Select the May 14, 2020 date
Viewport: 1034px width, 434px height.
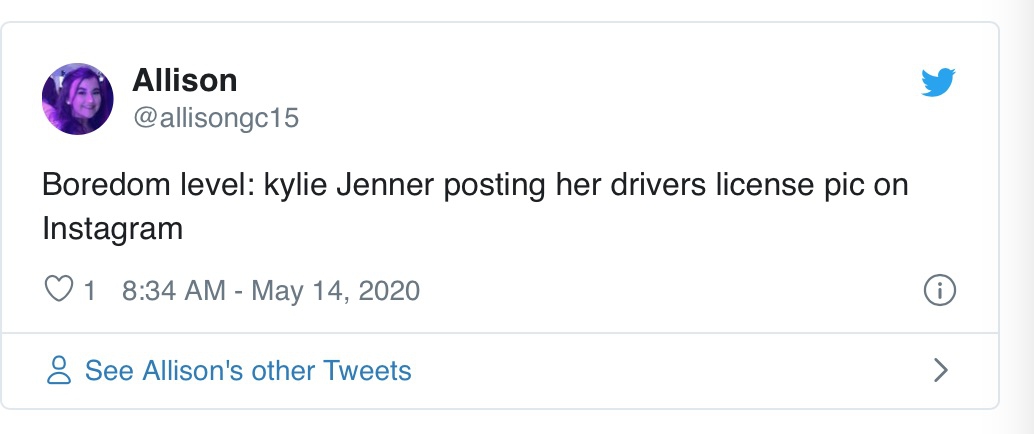click(x=335, y=291)
